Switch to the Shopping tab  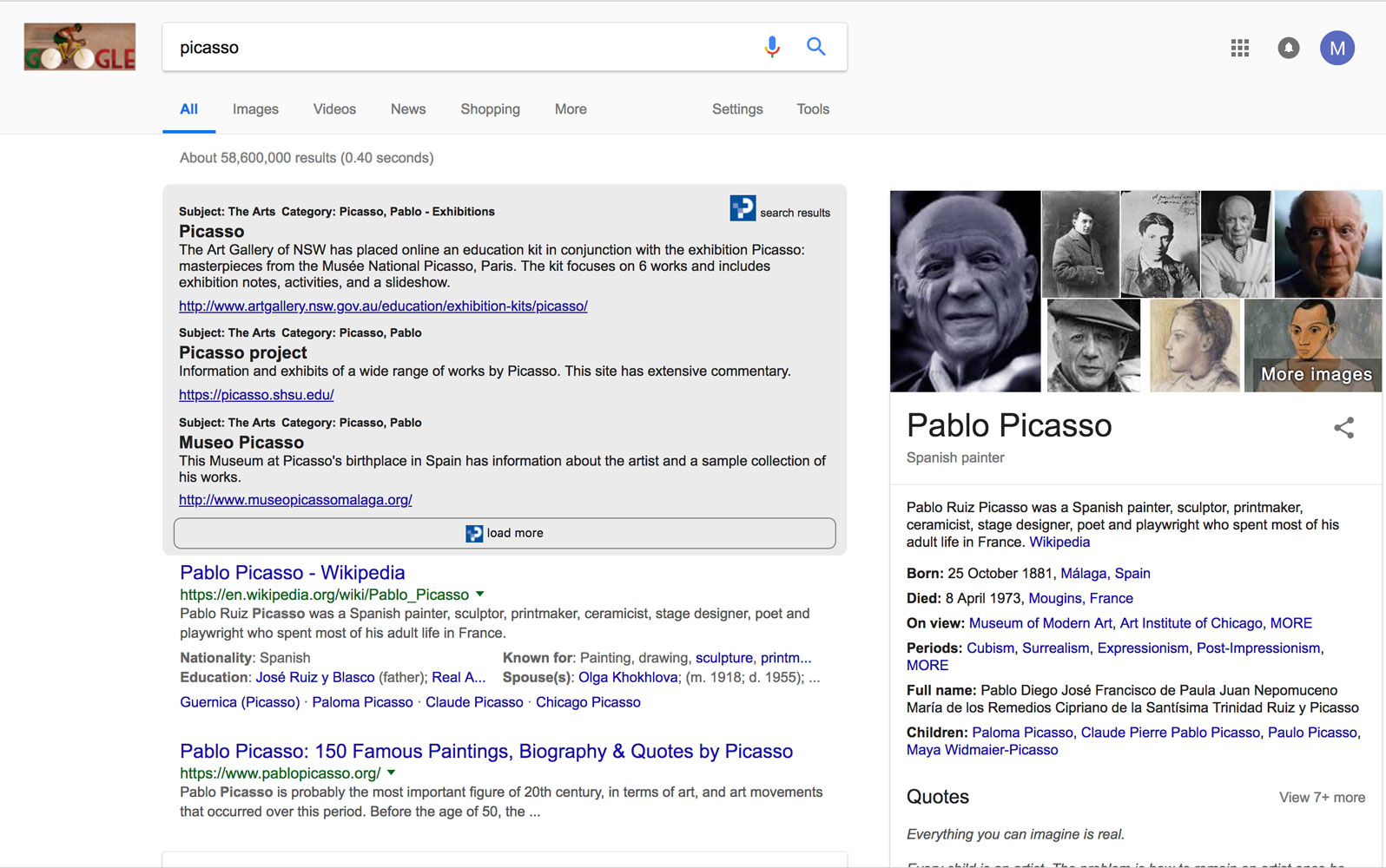pyautogui.click(x=490, y=109)
